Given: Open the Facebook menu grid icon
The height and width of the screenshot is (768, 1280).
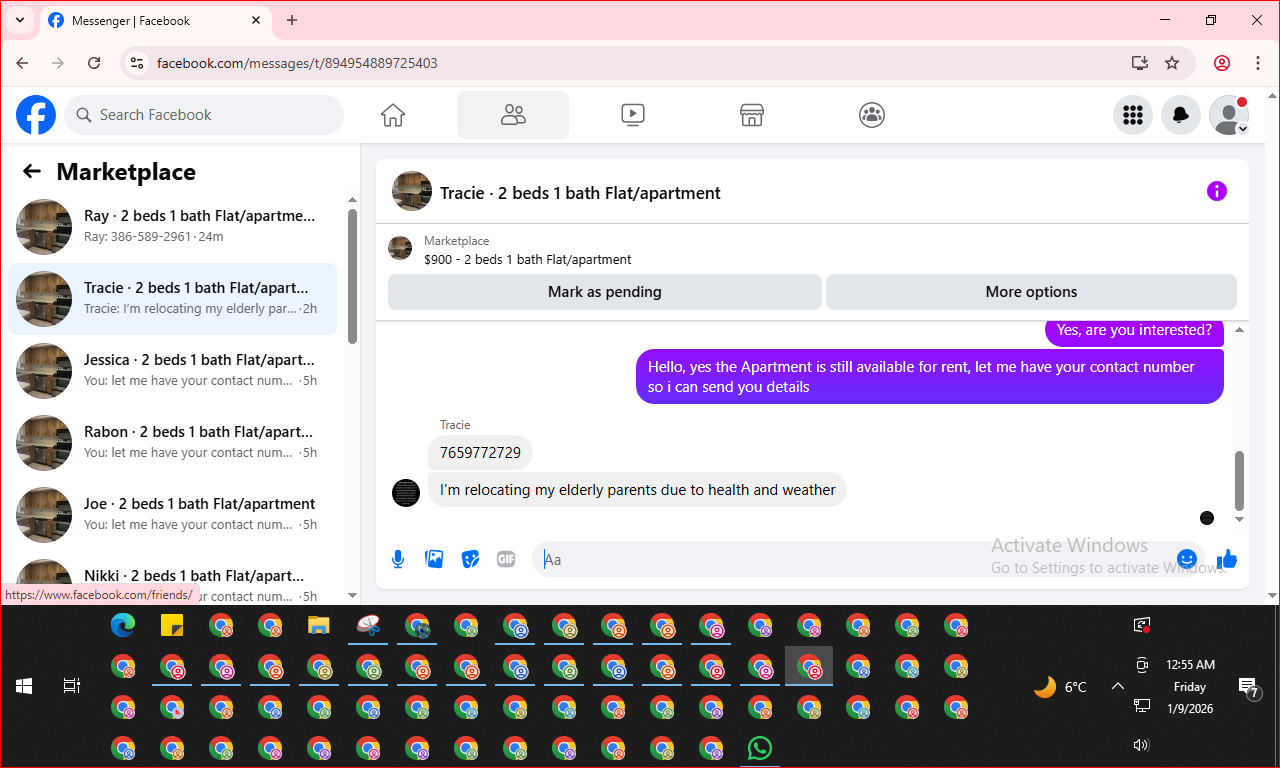Looking at the screenshot, I should click(x=1133, y=115).
